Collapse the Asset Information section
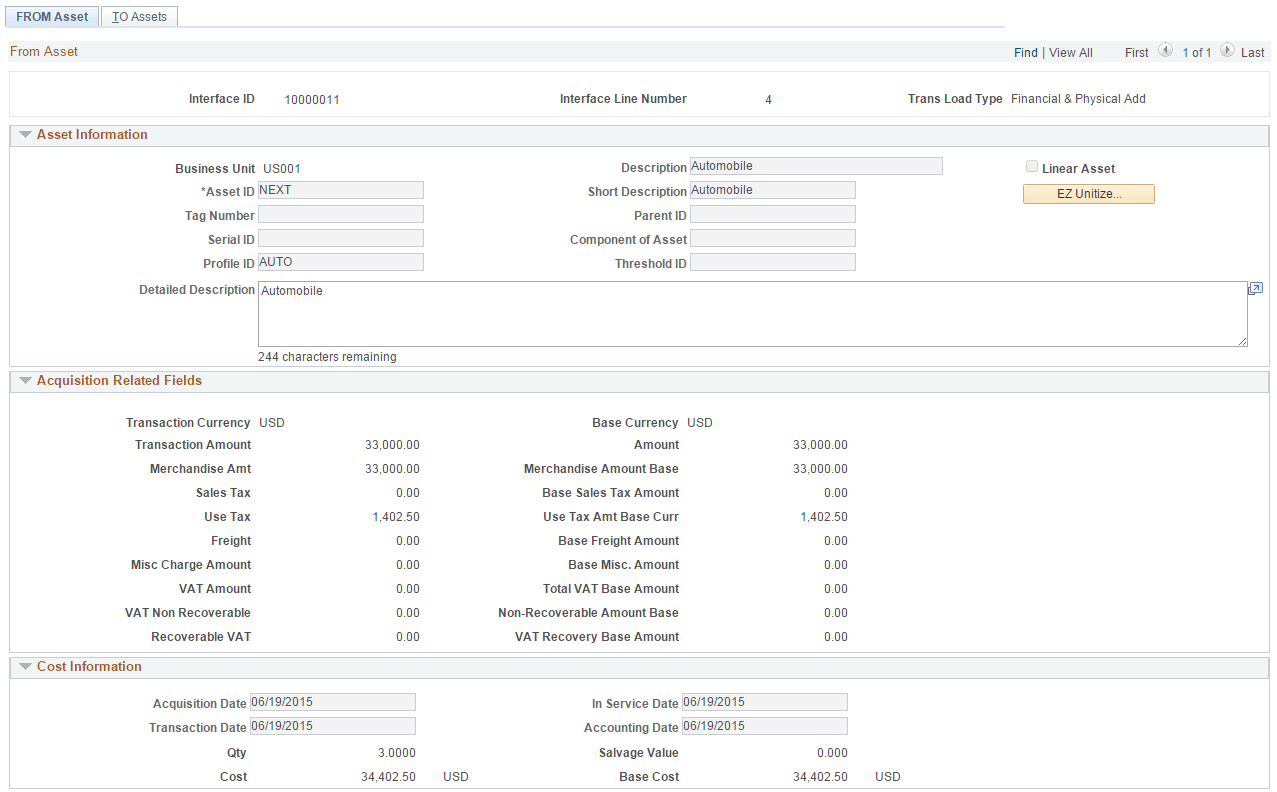1277x792 pixels. 25,134
